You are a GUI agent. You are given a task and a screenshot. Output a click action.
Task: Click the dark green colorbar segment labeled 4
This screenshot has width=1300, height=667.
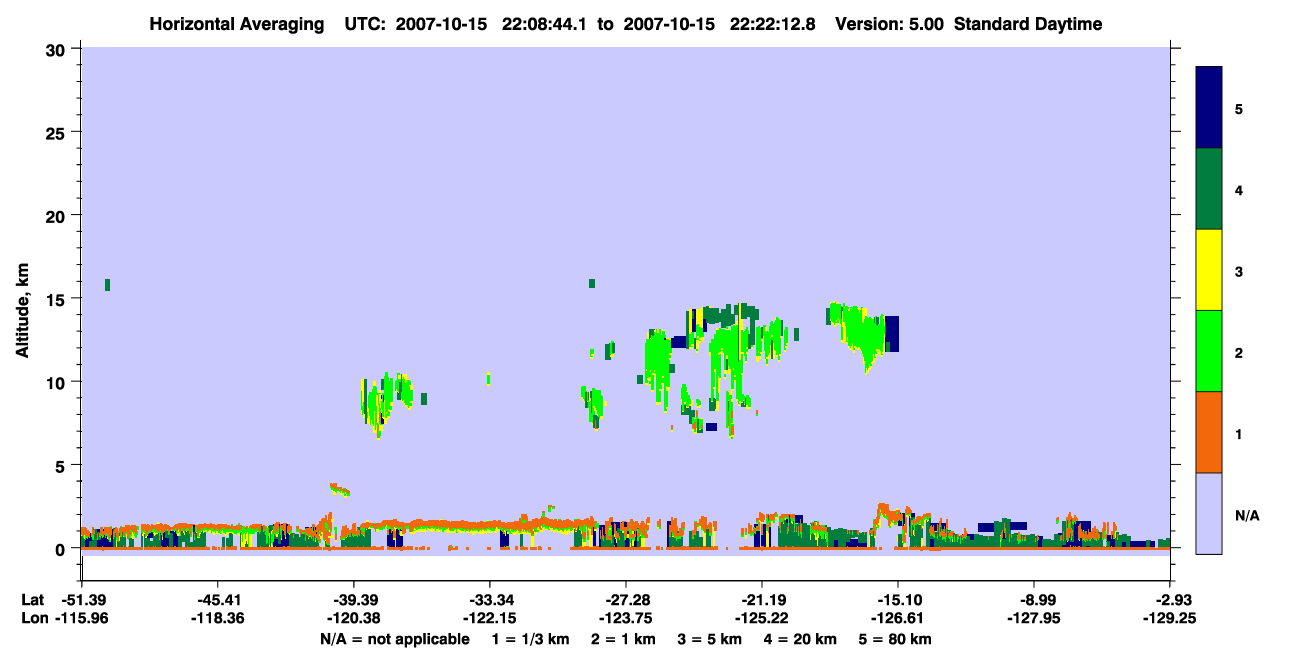click(1209, 189)
